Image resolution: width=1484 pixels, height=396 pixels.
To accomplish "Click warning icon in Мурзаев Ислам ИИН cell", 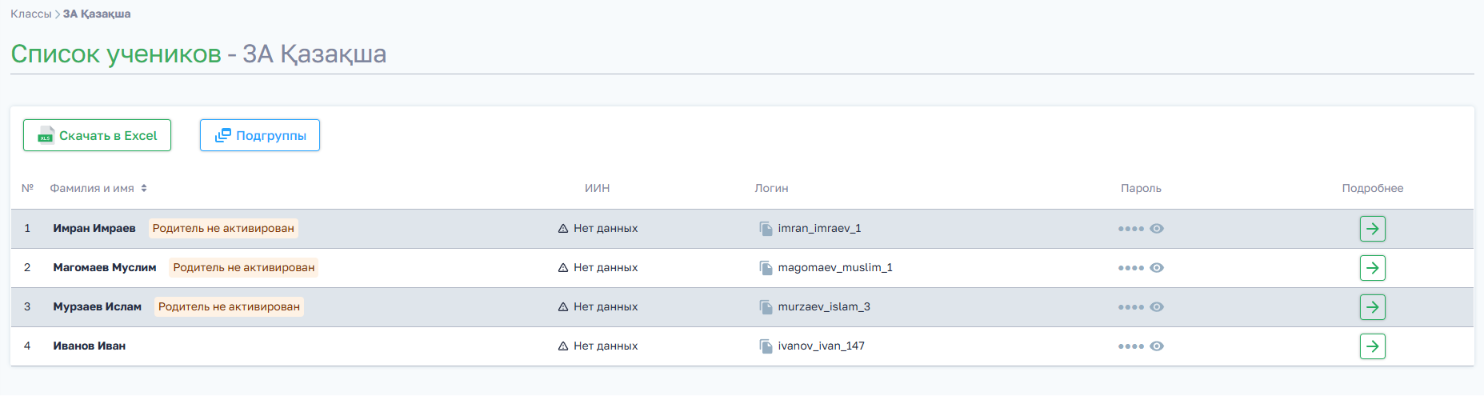I will click(563, 307).
